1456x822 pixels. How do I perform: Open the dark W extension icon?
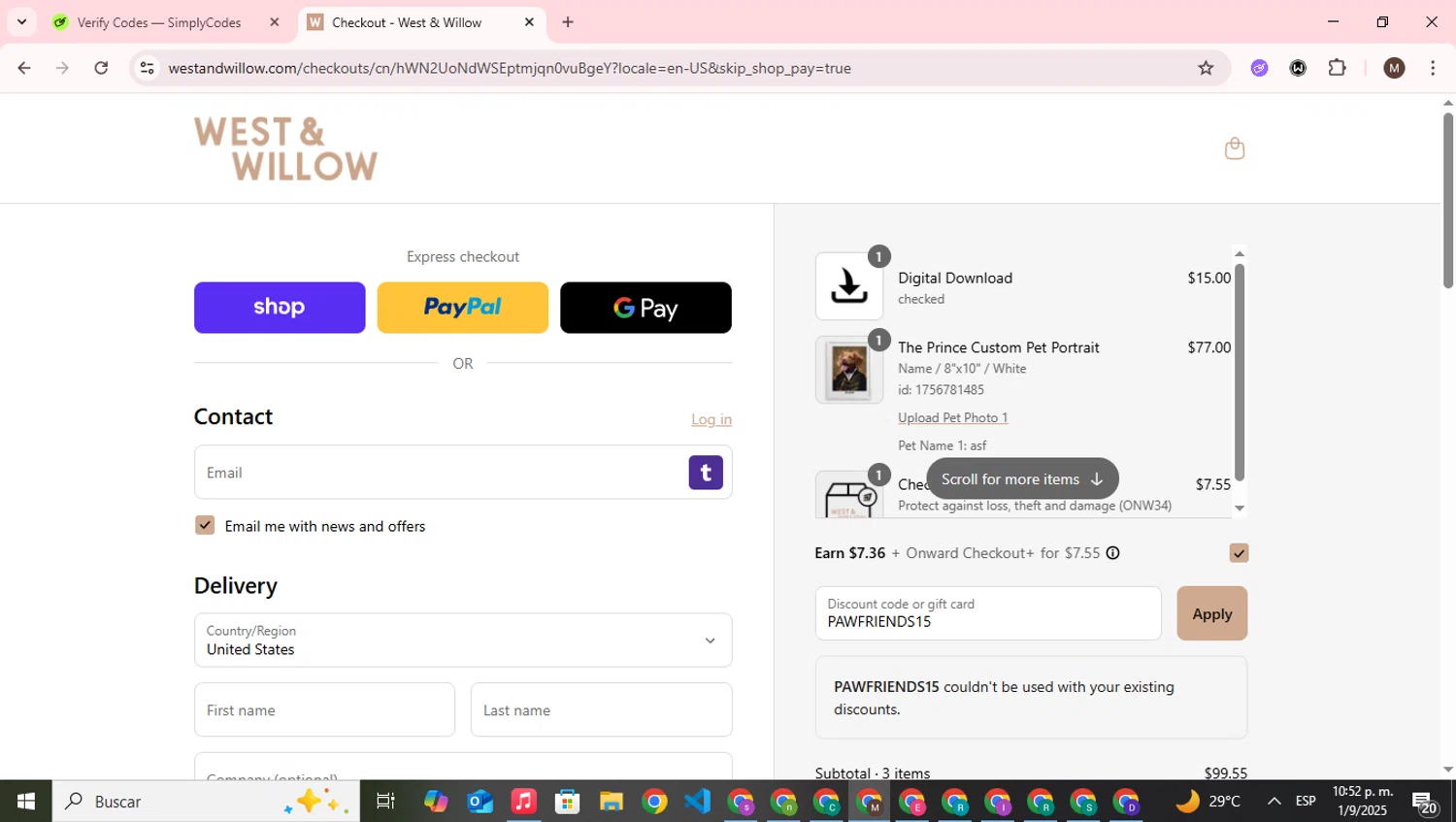[1298, 68]
